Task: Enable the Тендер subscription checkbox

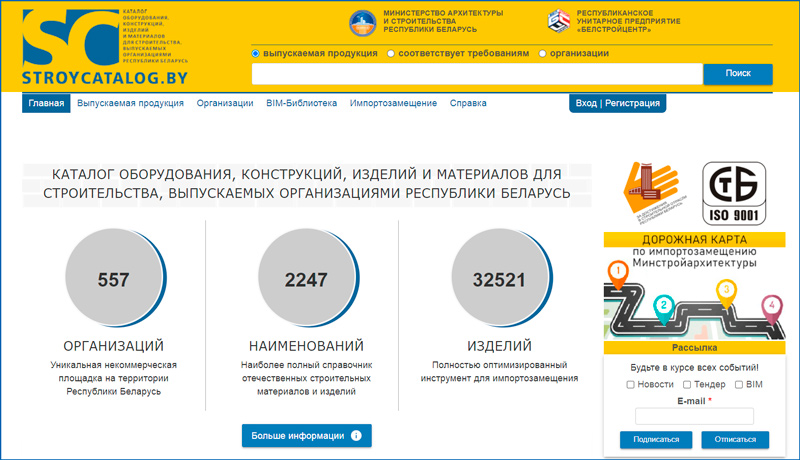Action: tap(687, 384)
